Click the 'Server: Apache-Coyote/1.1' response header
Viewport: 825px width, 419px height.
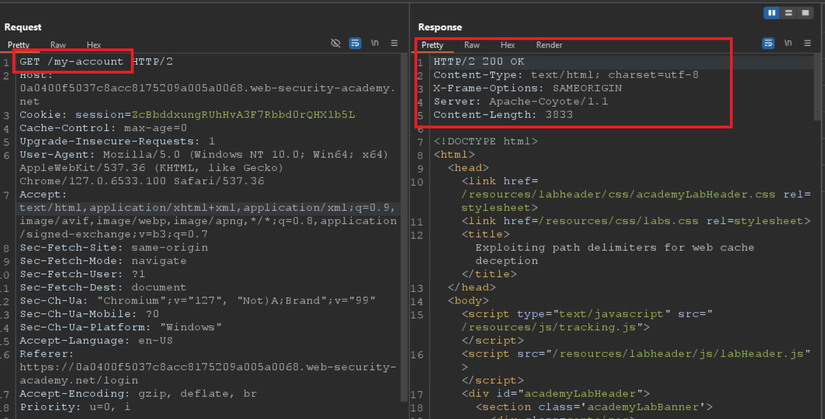[521, 101]
